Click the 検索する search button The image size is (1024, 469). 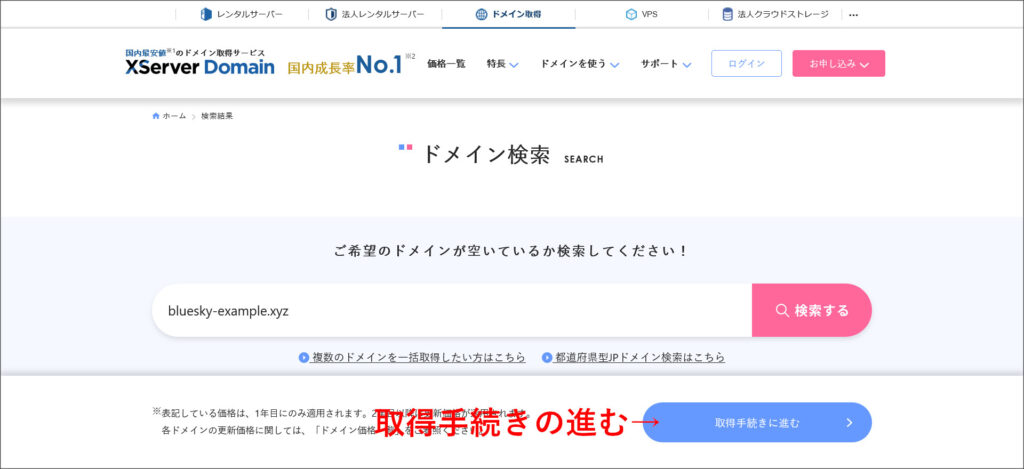pos(812,310)
